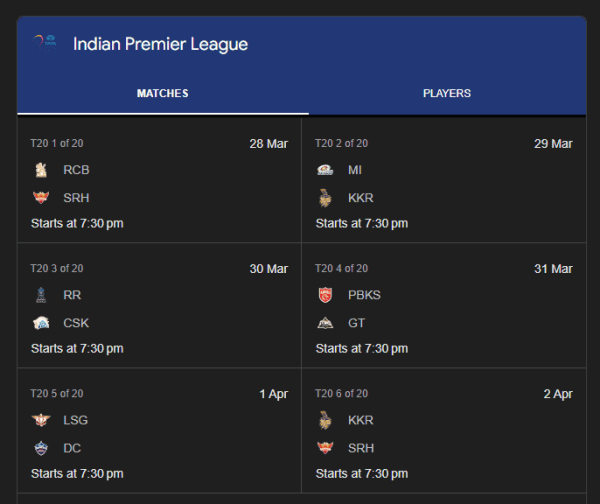Image resolution: width=600 pixels, height=504 pixels.
Task: Switch to the Matches tab
Action: click(162, 94)
